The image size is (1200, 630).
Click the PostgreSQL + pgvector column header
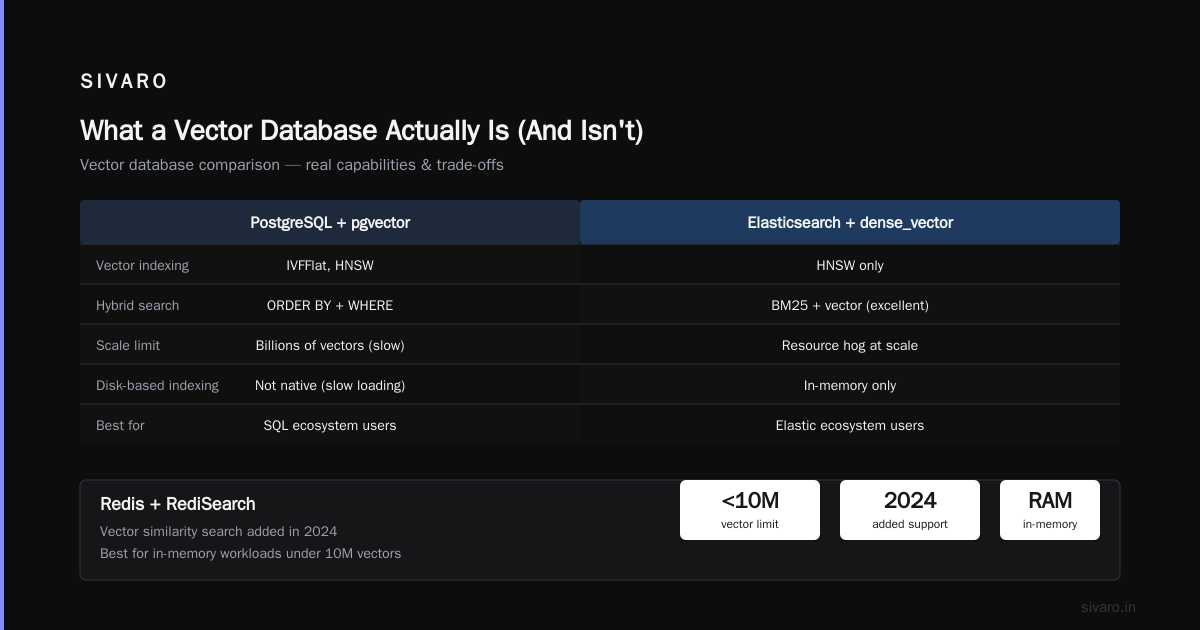[330, 222]
